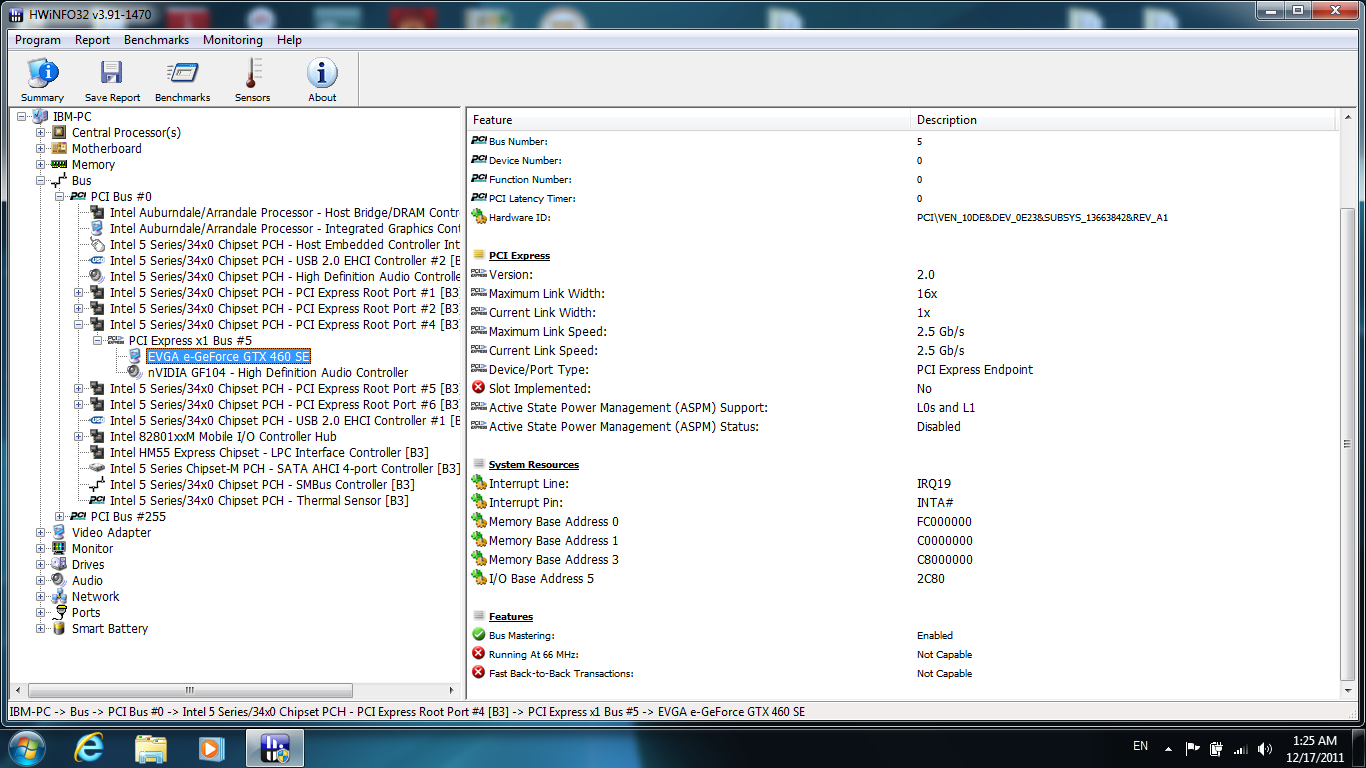Click the Memory module icon
Image resolution: width=1366 pixels, height=768 pixels.
[60, 164]
